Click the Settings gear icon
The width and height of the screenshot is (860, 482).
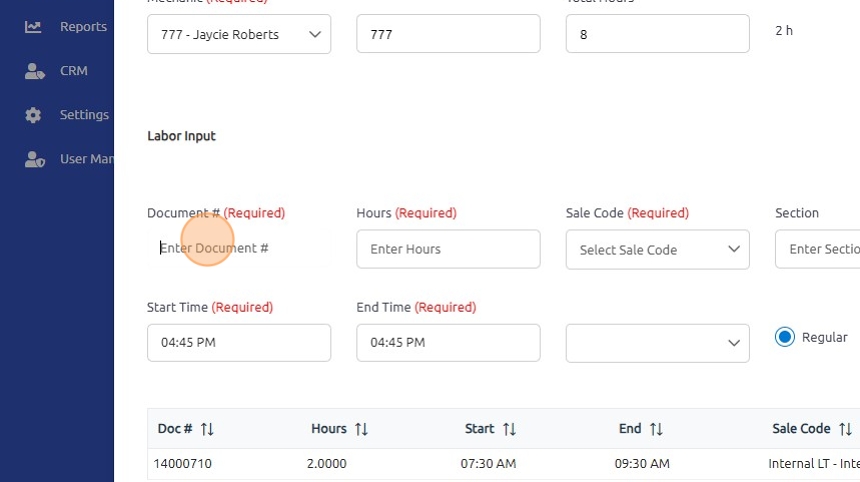[34, 115]
